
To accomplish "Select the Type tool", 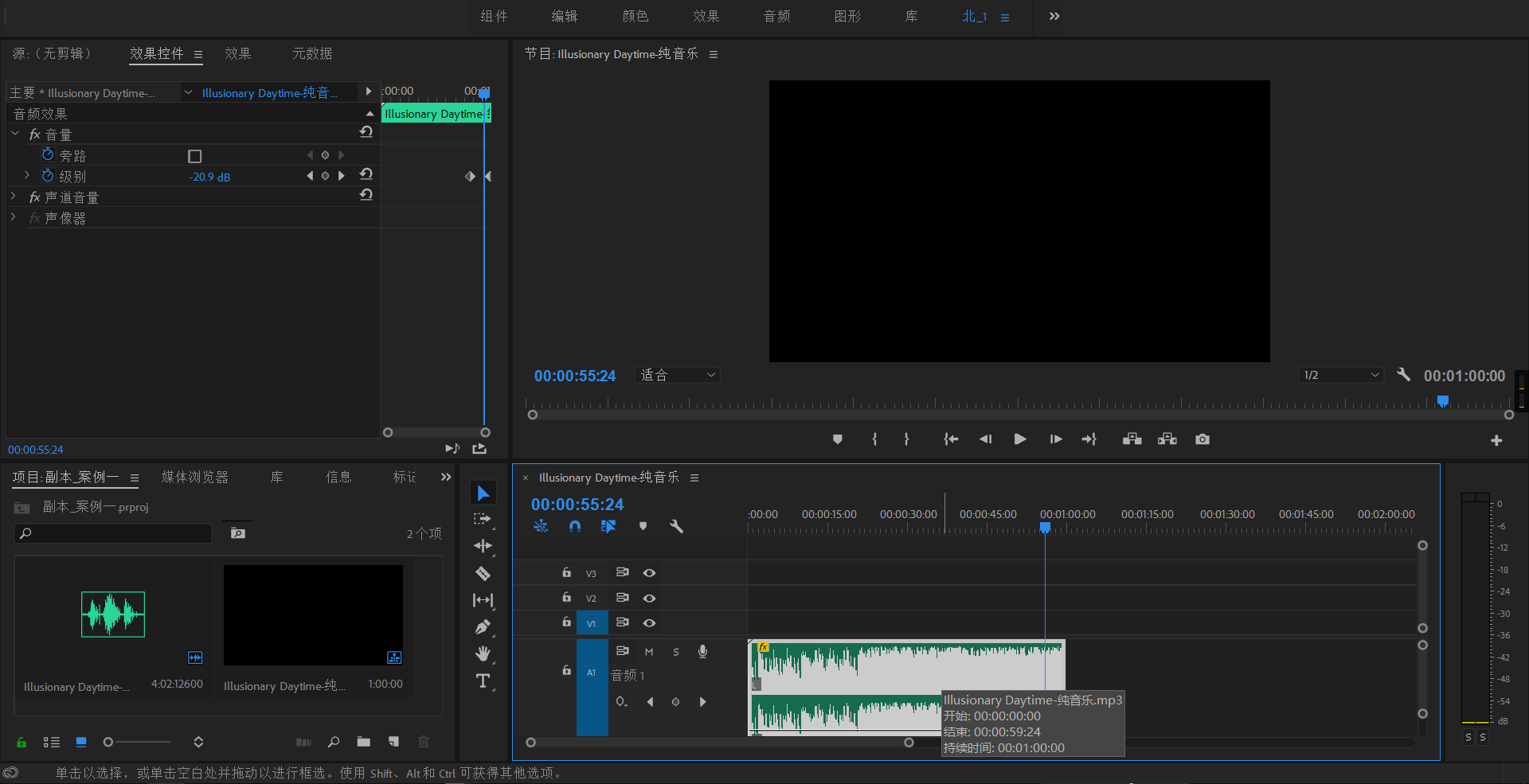I will (483, 681).
